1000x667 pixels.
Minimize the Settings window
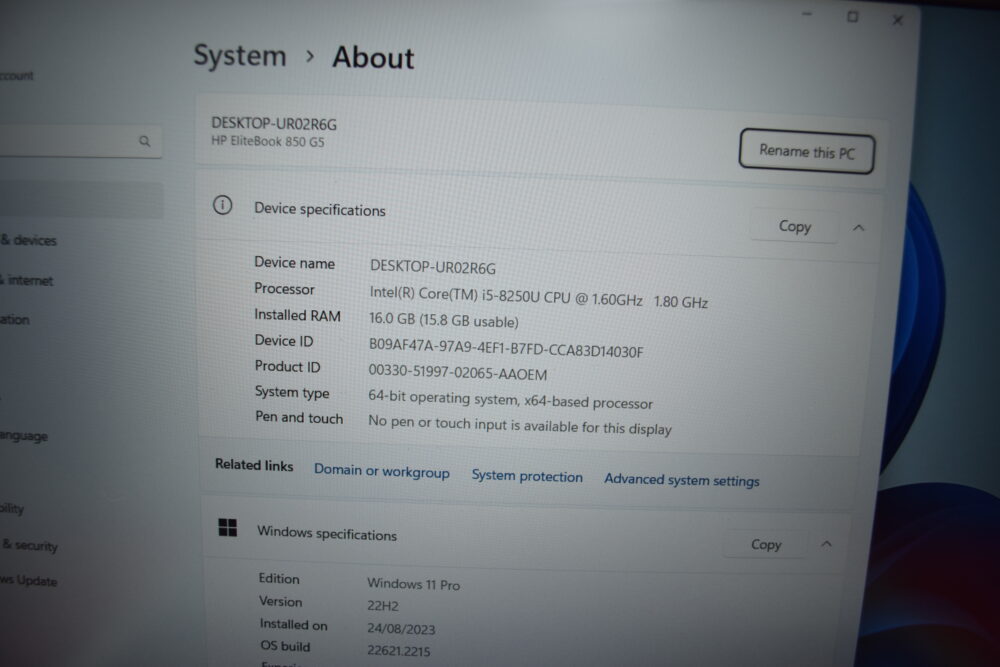[x=807, y=13]
